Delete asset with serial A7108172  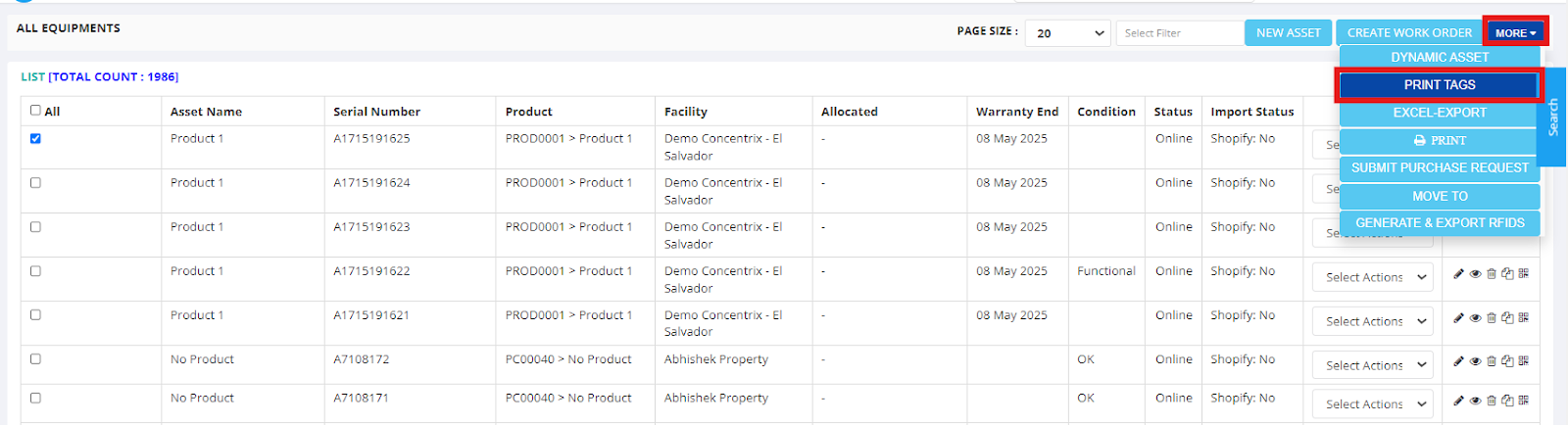pyautogui.click(x=1492, y=361)
